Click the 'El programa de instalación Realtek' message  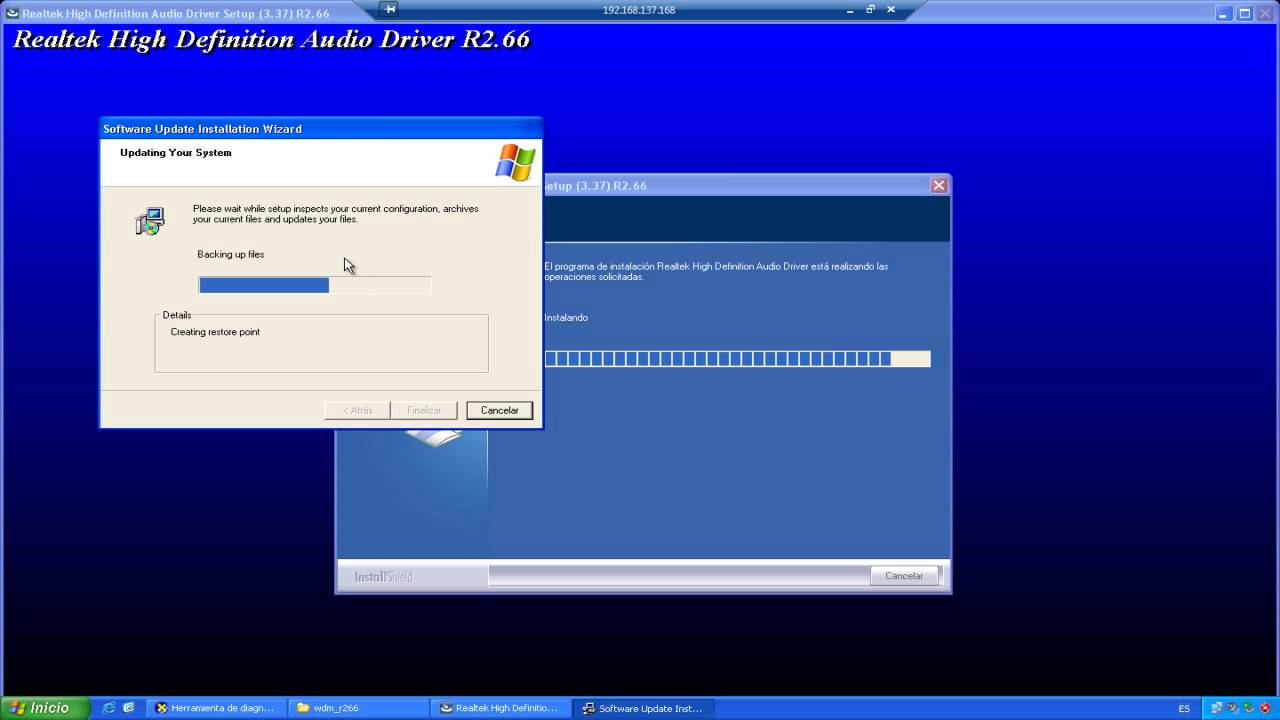click(716, 271)
